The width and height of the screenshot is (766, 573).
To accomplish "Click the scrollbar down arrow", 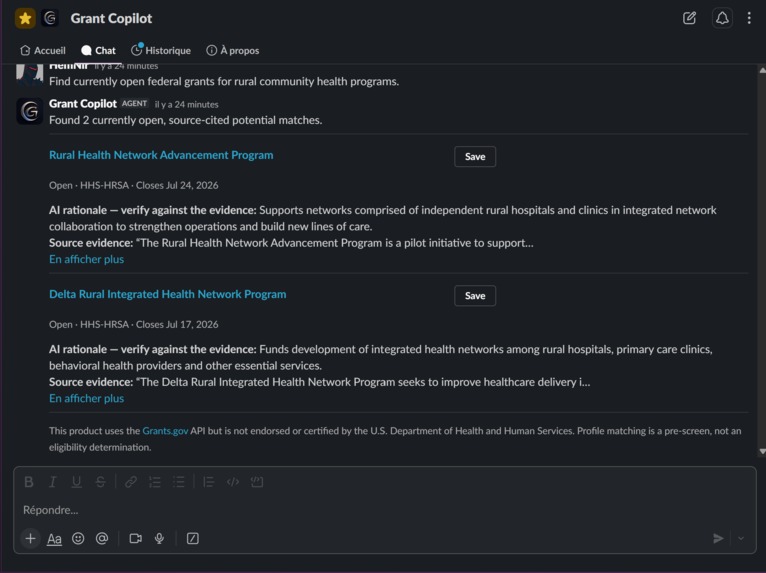I will pos(762,452).
